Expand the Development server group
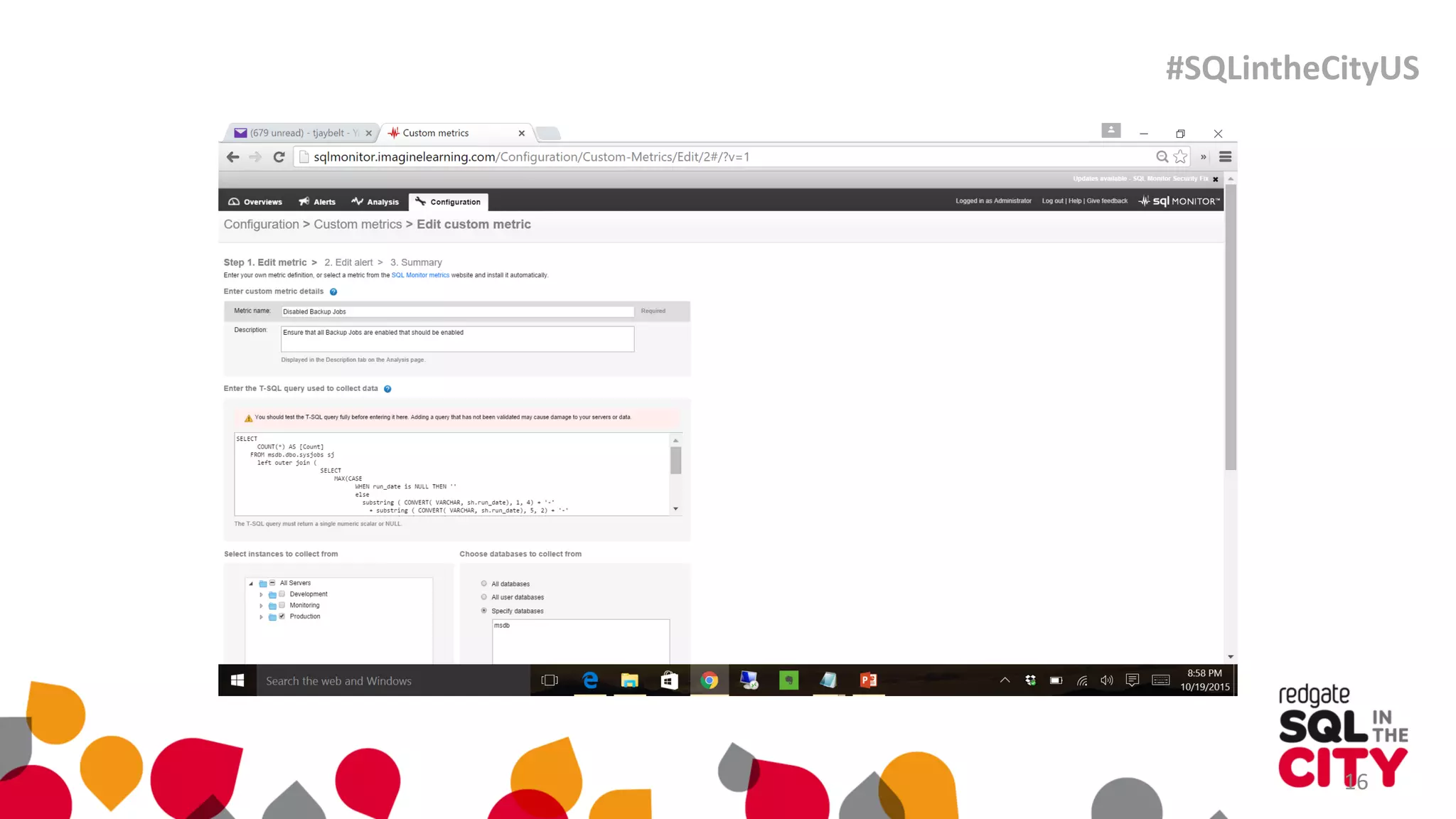Viewport: 1456px width, 819px height. [x=261, y=594]
